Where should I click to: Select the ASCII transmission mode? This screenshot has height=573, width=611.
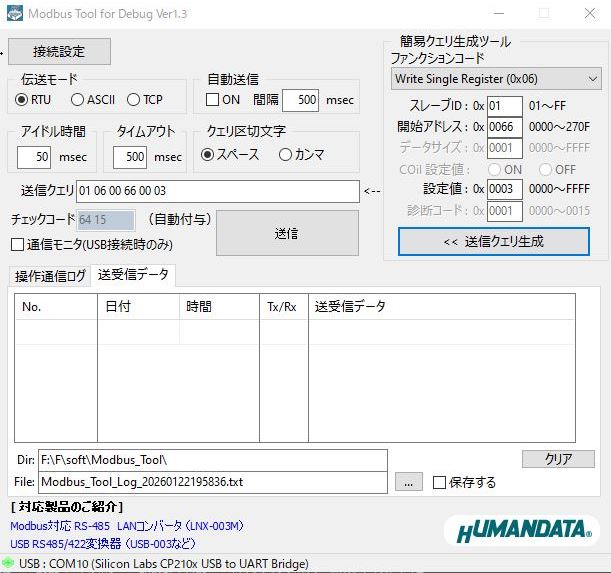78,100
